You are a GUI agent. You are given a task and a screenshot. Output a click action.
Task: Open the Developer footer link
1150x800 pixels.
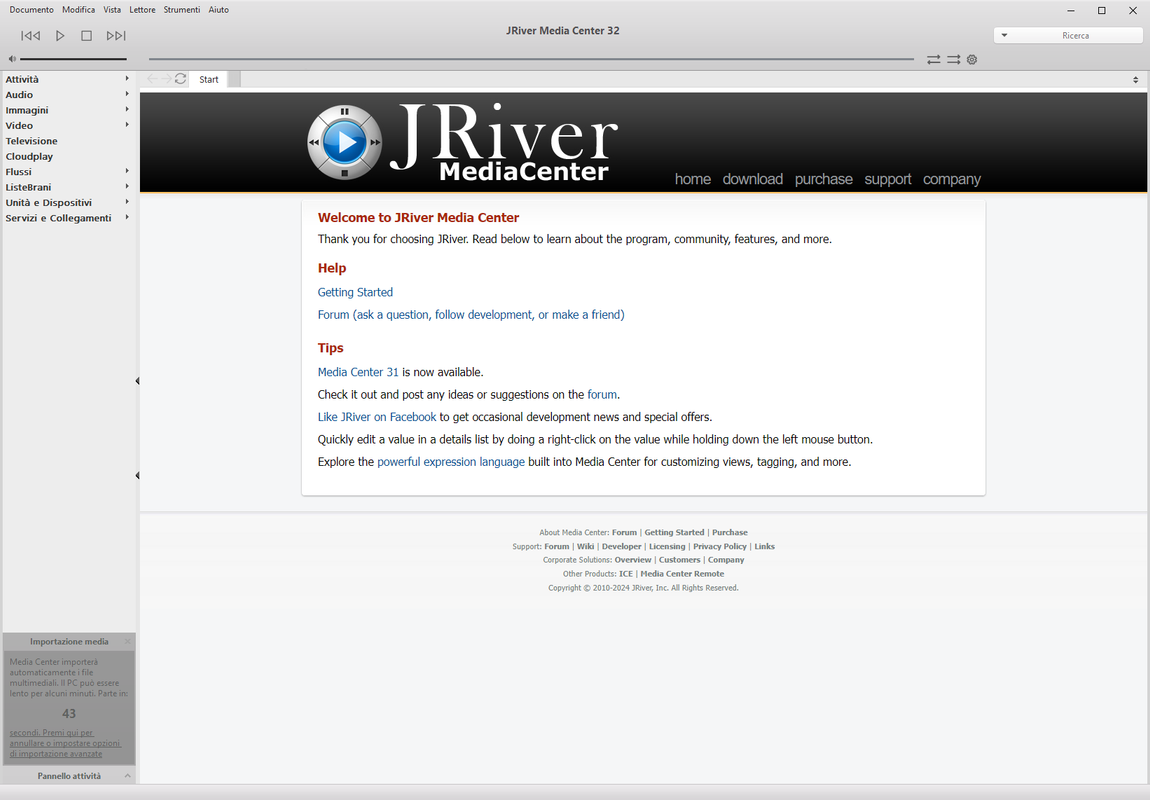(621, 546)
